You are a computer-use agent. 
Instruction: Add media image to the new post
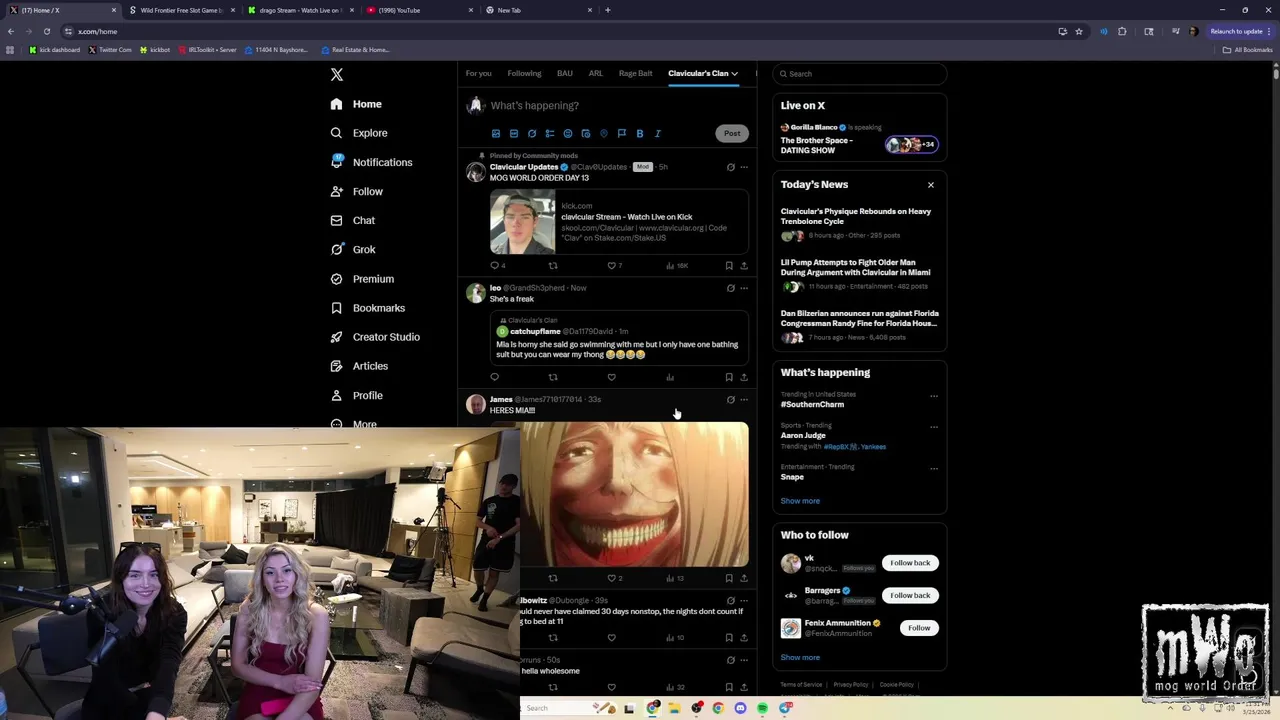pyautogui.click(x=496, y=133)
